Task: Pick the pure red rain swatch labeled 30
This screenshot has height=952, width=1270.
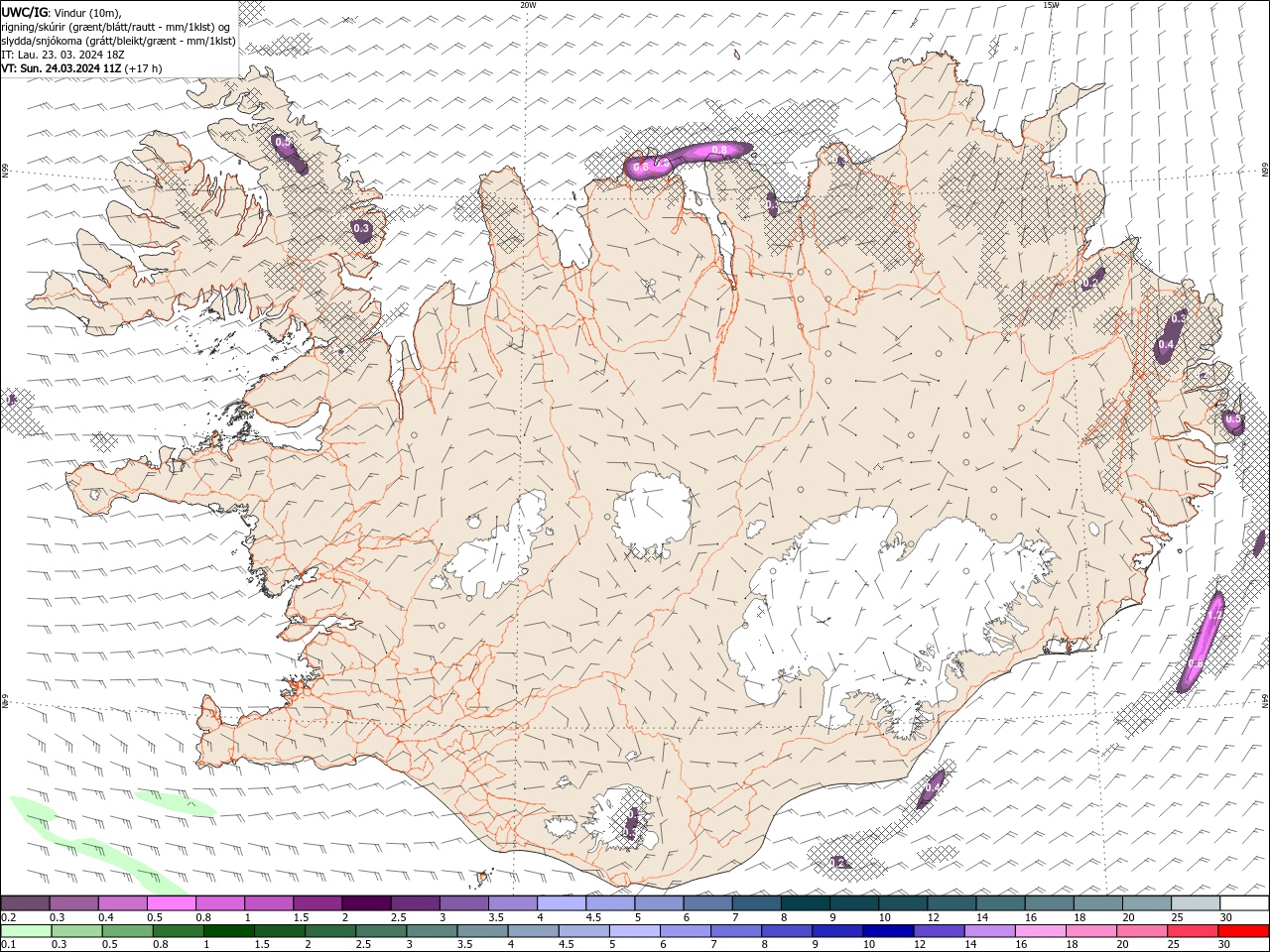Action: pyautogui.click(x=1242, y=931)
